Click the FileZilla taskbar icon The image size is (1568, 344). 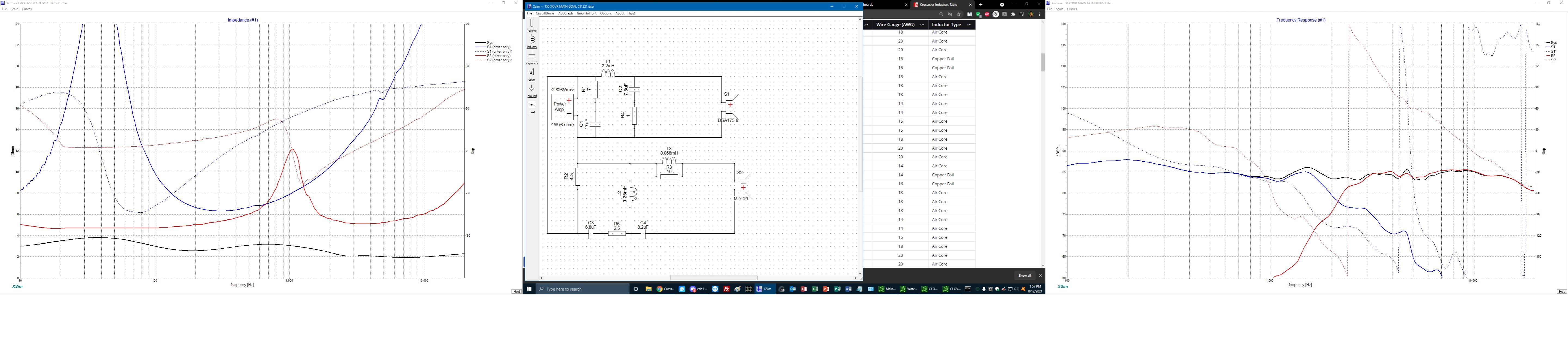click(x=726, y=289)
